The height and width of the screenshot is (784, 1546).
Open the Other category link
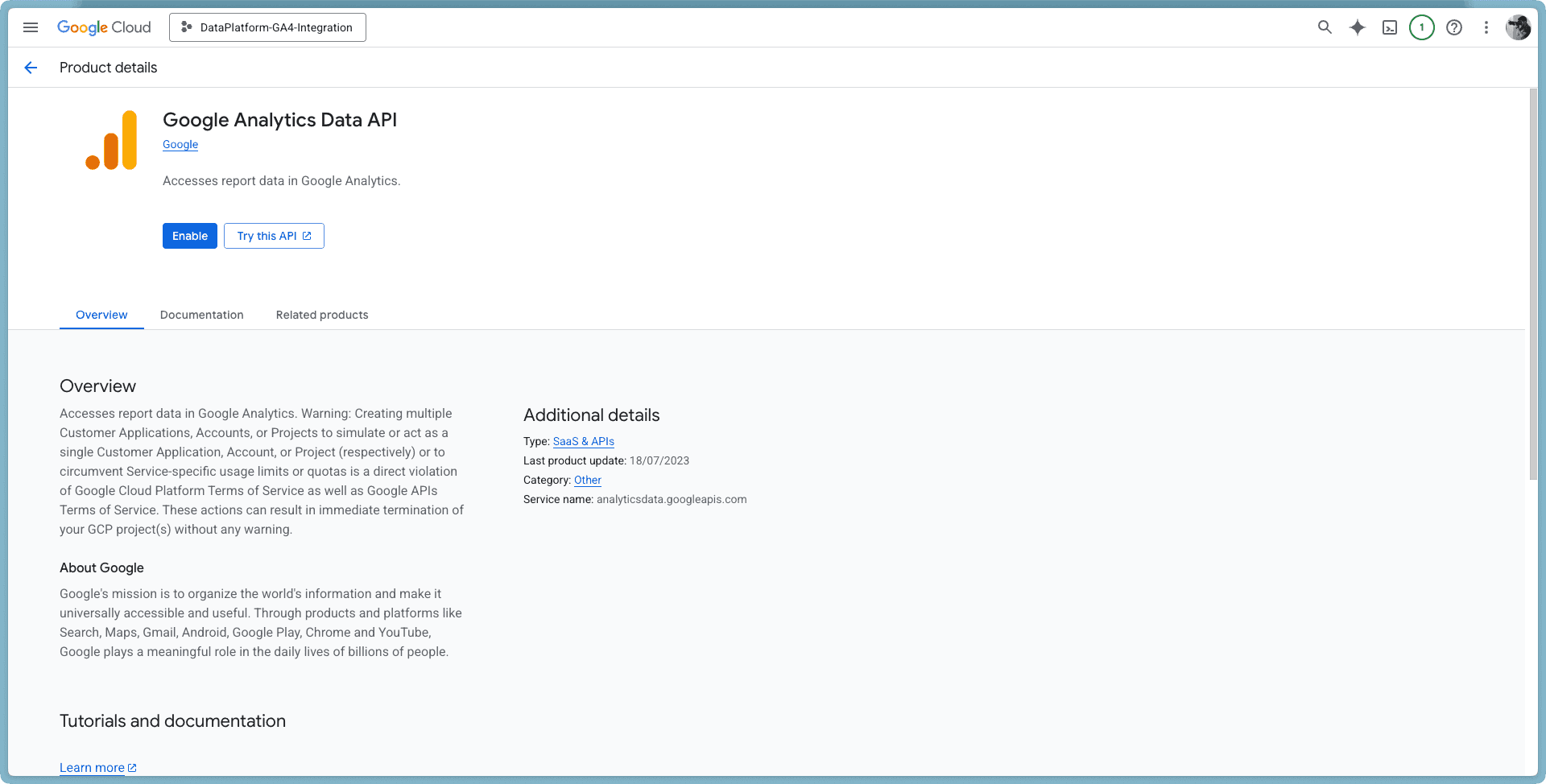[588, 480]
